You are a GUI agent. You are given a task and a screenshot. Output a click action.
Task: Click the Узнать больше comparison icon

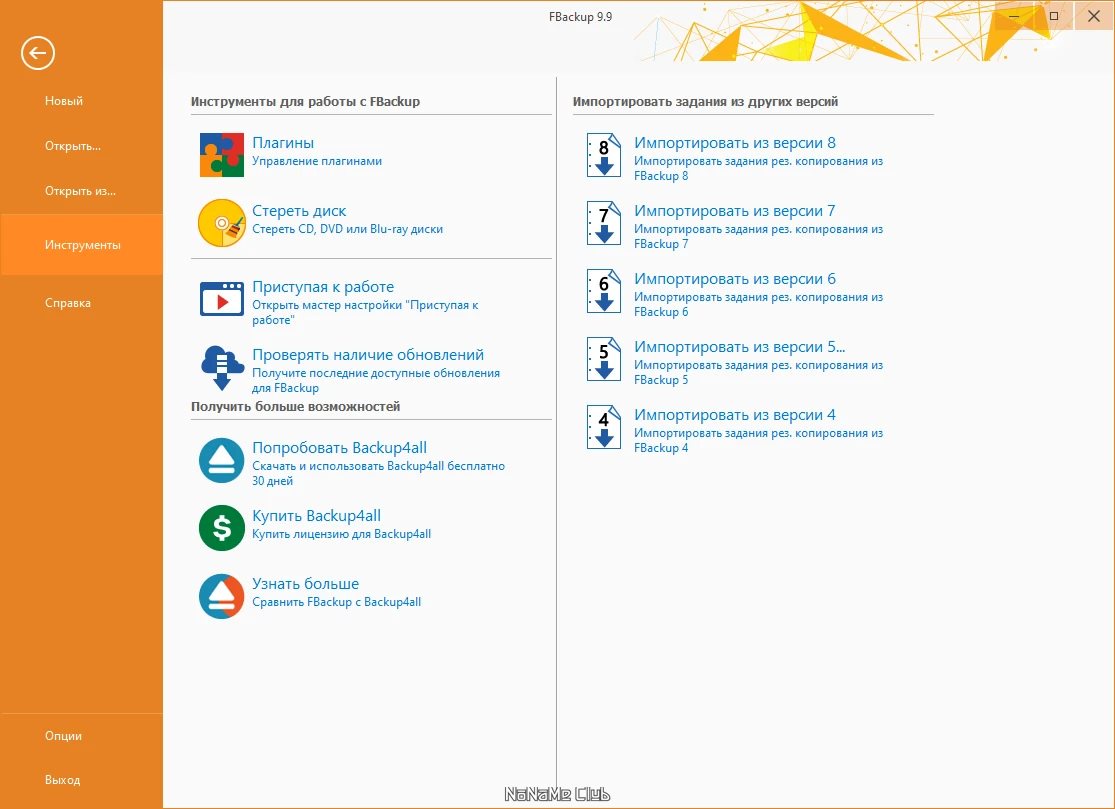pos(222,596)
